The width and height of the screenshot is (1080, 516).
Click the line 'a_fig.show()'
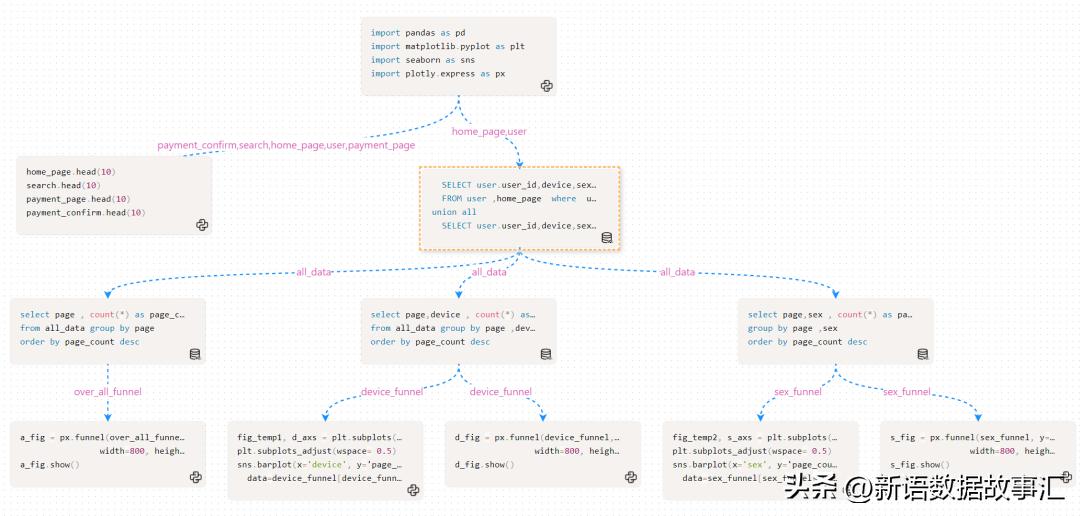50,465
